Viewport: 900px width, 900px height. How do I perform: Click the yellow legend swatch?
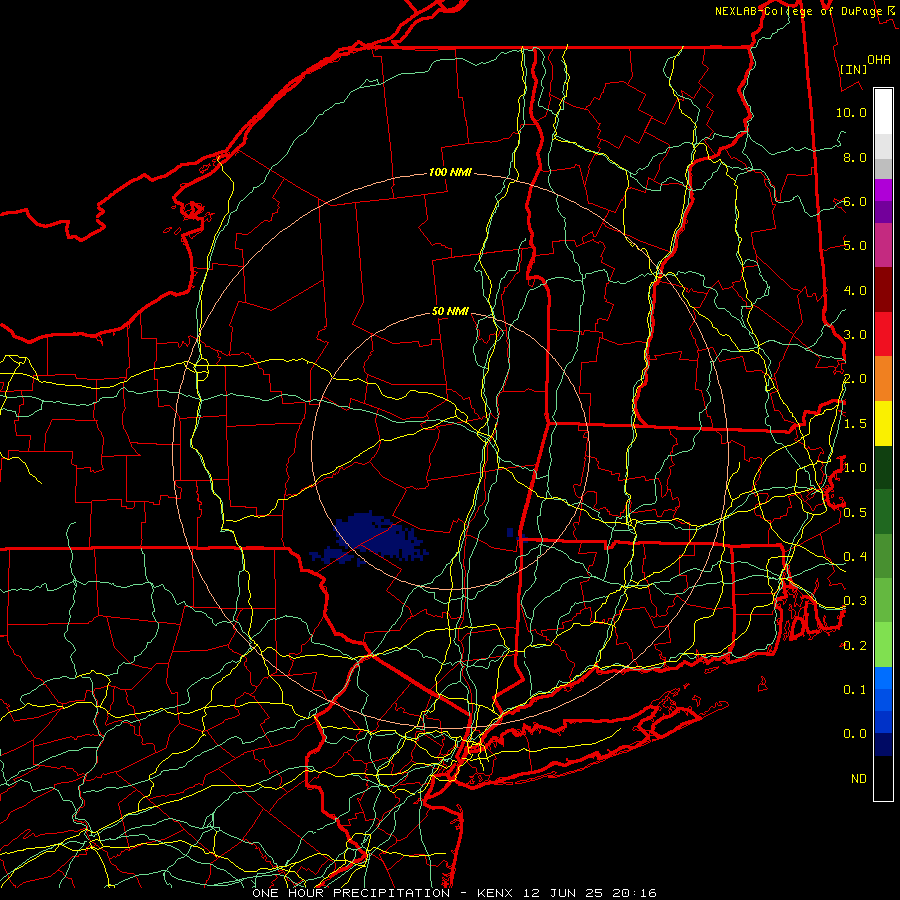pyautogui.click(x=883, y=424)
